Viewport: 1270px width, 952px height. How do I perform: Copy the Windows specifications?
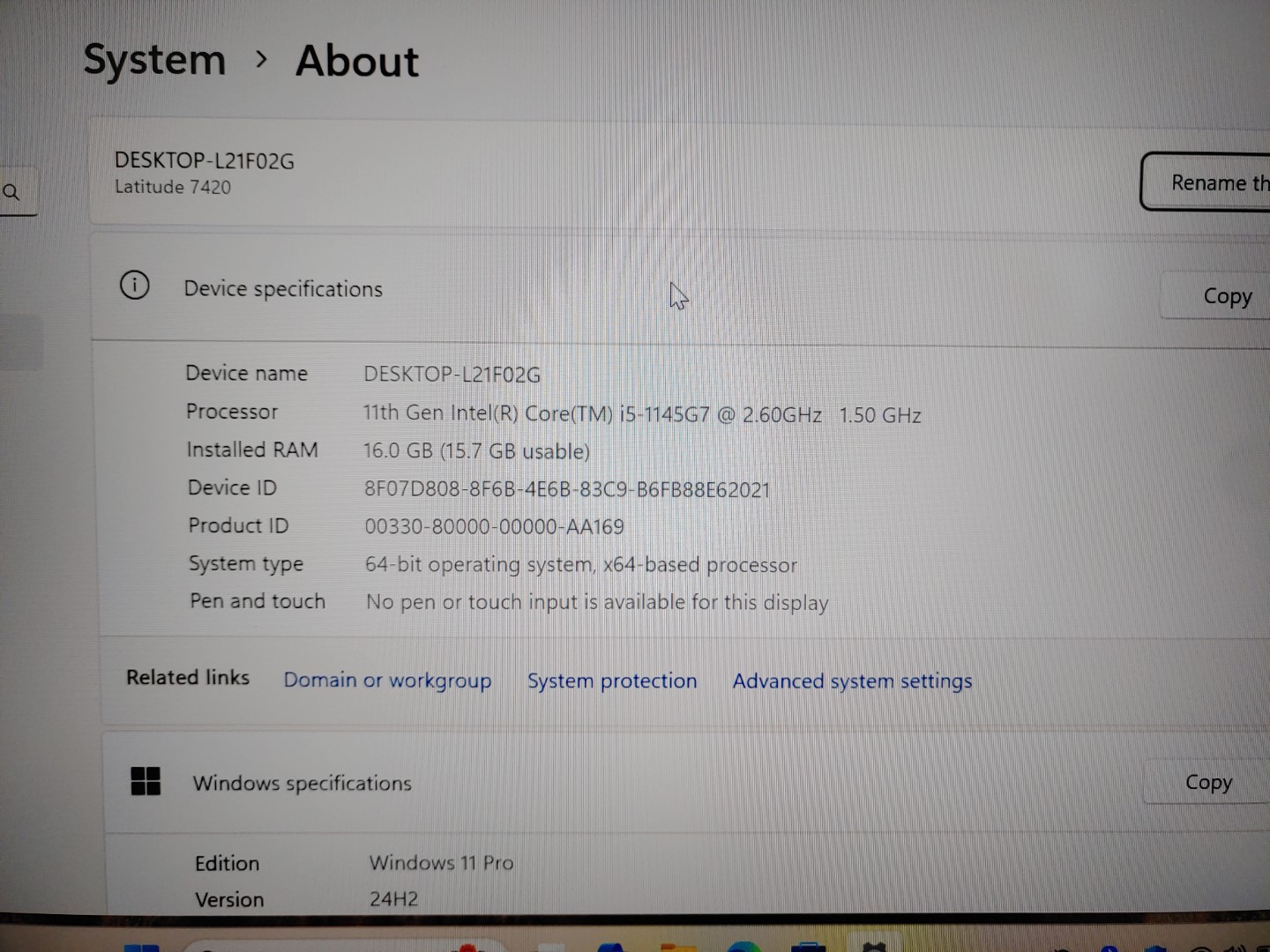pyautogui.click(x=1207, y=782)
